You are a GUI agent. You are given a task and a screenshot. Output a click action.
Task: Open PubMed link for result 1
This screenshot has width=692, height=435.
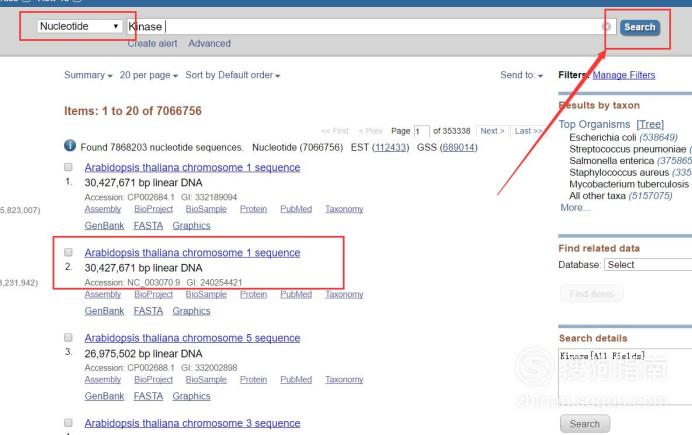(296, 209)
